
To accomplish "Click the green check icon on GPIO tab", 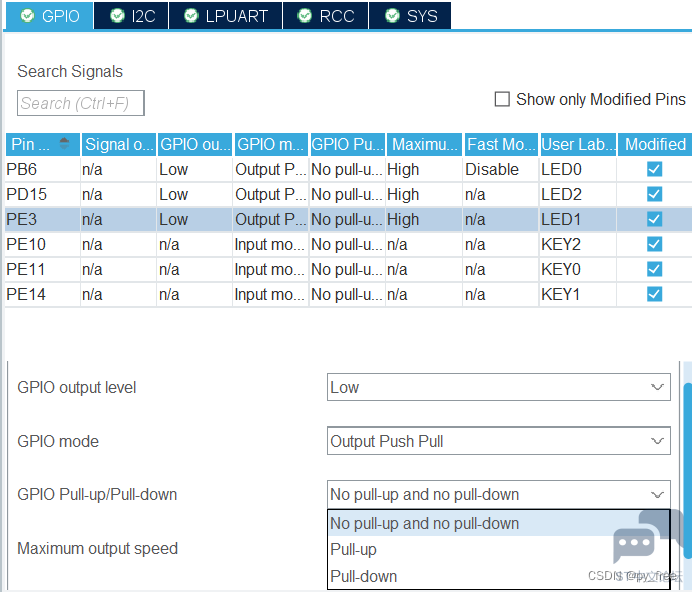I will tap(27, 16).
